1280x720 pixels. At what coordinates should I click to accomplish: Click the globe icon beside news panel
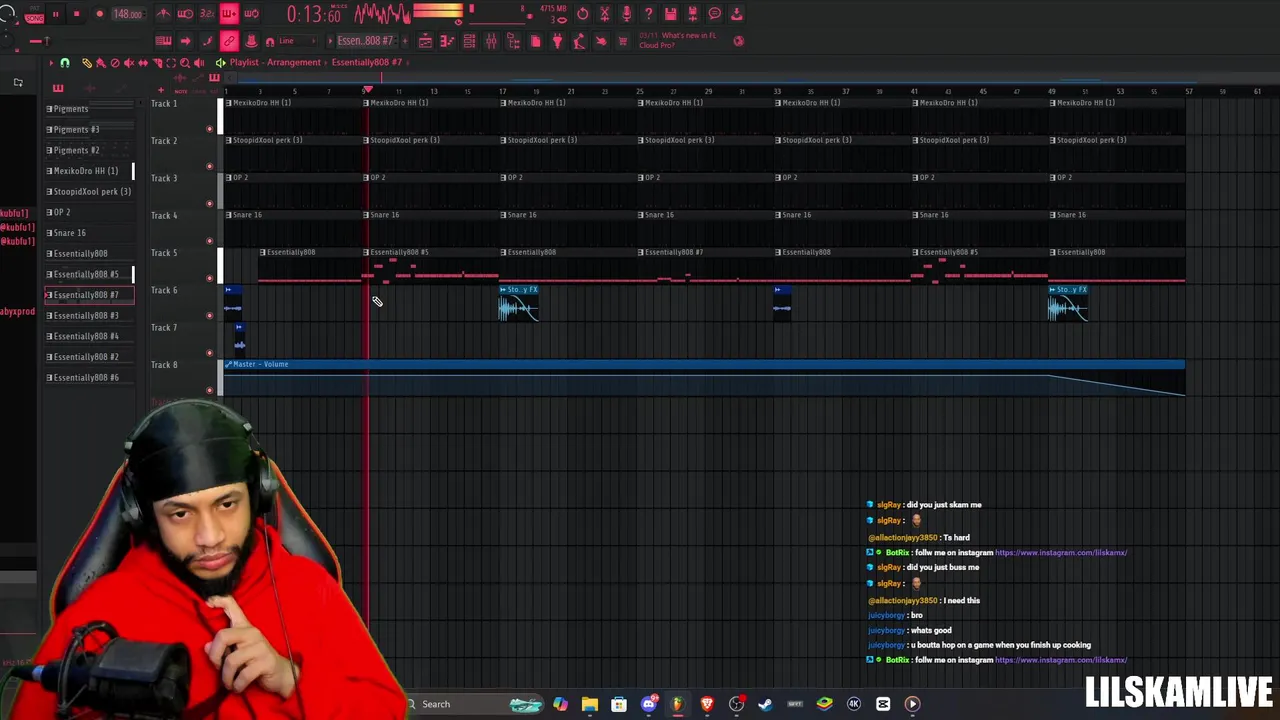(x=739, y=41)
